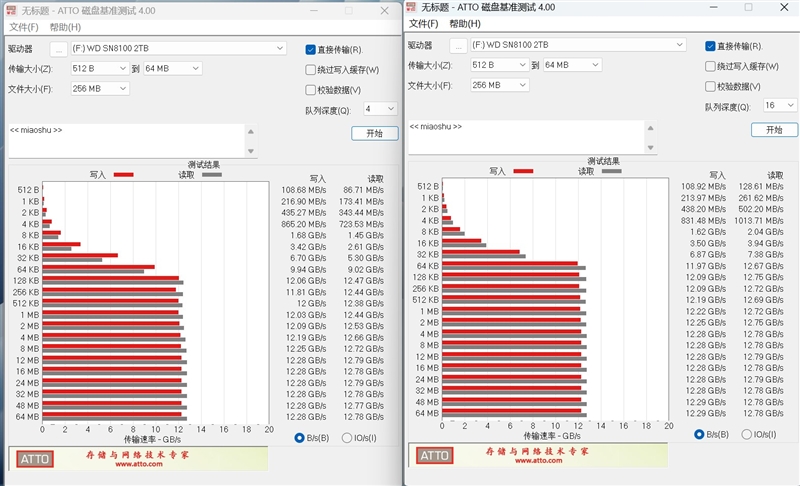Expand 256 MB file size dropdown in left window

[99, 89]
